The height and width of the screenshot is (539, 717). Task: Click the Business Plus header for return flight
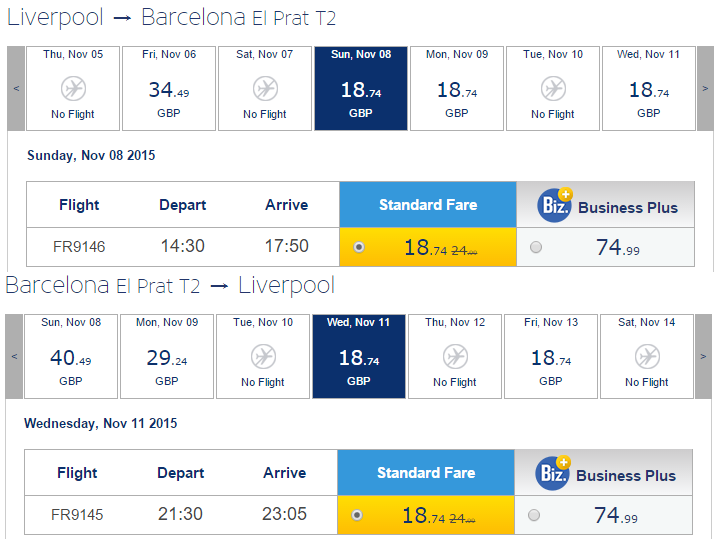(604, 473)
